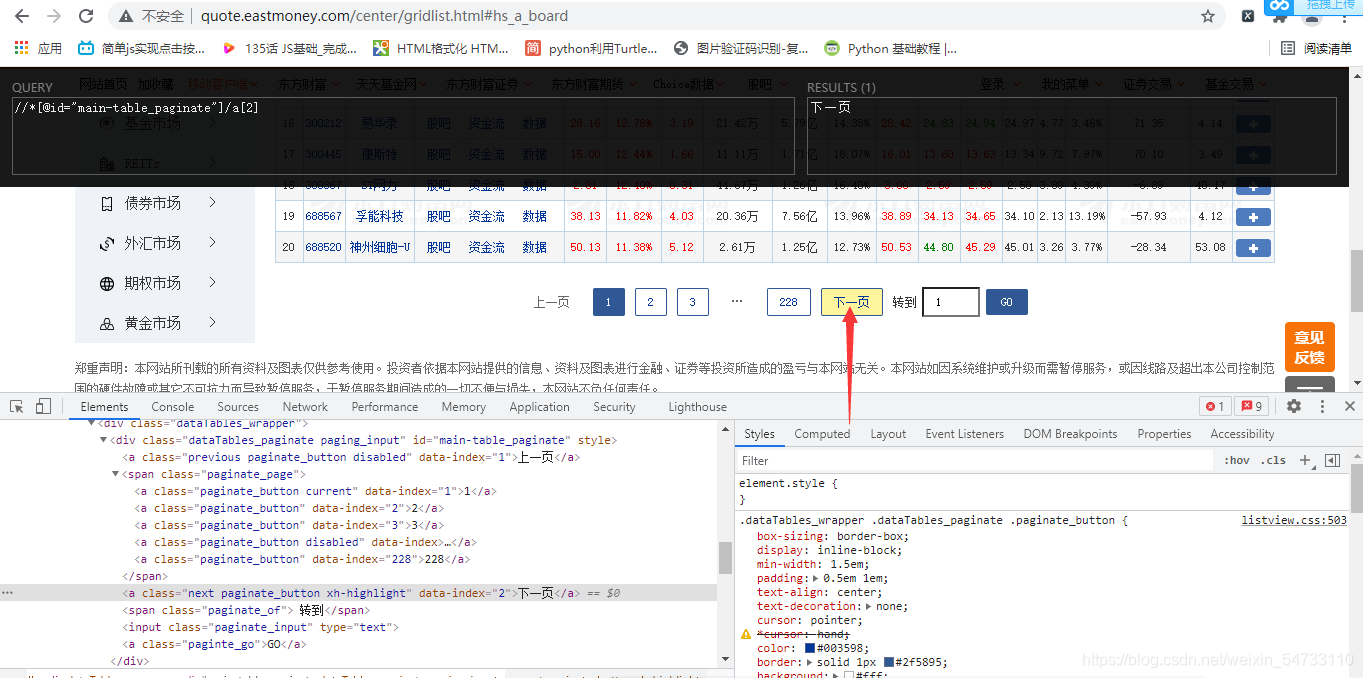Image resolution: width=1363 pixels, height=678 pixels.
Task: Expand the 期权市场 sidebar item
Action: click(x=213, y=283)
